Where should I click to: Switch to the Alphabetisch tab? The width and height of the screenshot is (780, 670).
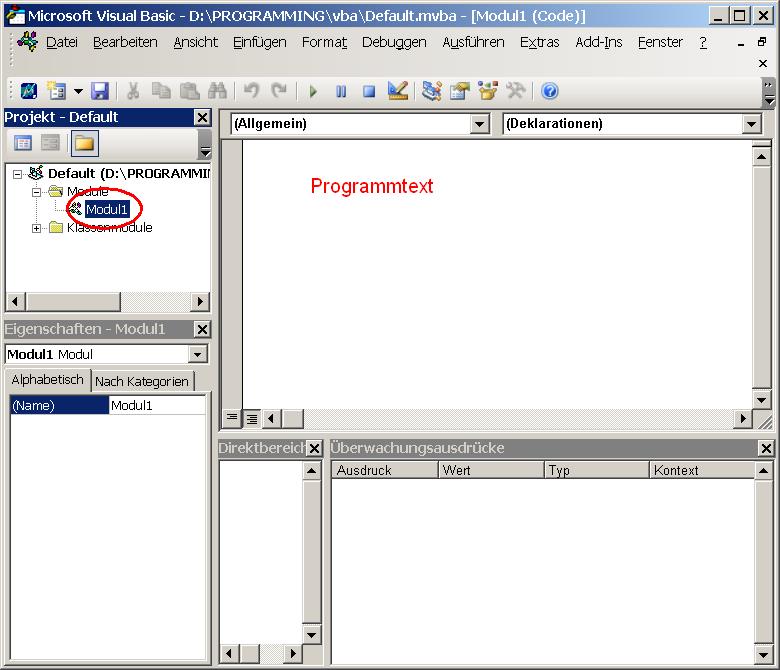pyautogui.click(x=47, y=380)
